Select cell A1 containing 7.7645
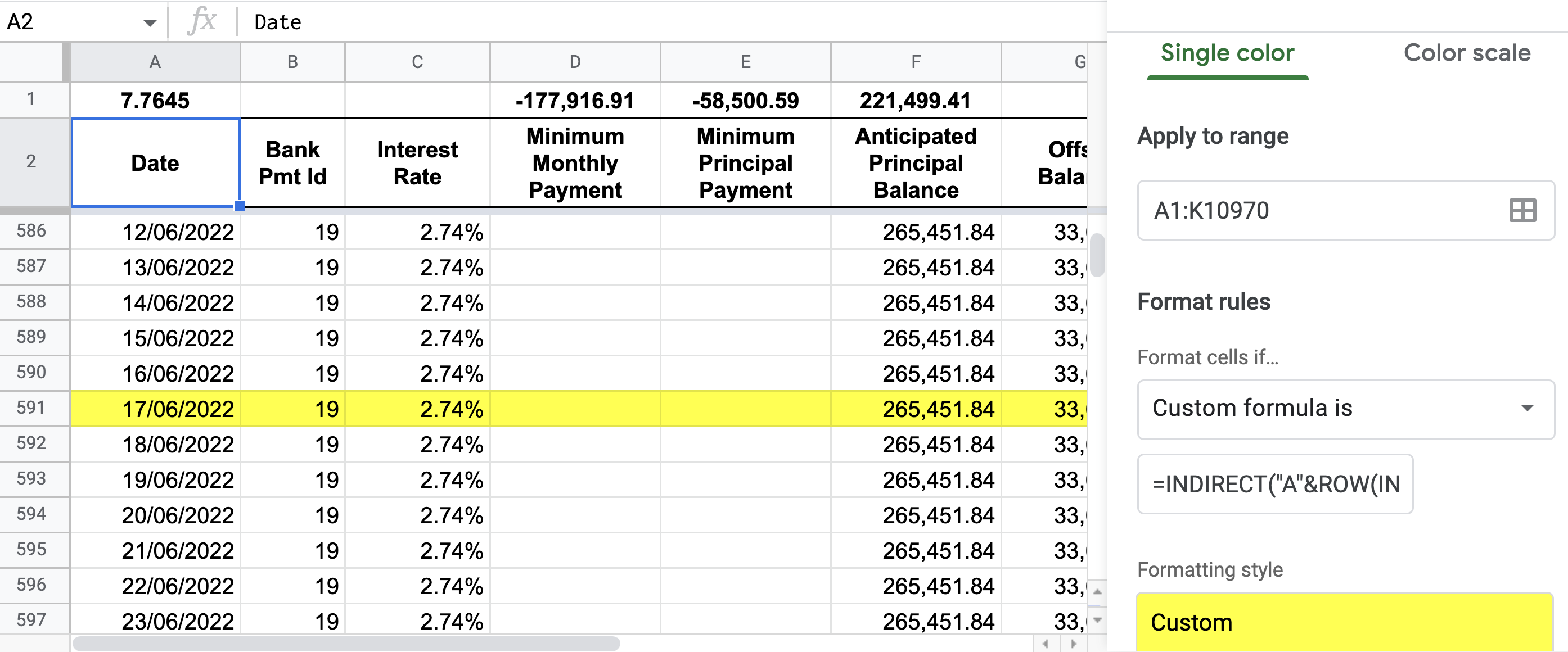1568x652 pixels. pyautogui.click(x=154, y=101)
